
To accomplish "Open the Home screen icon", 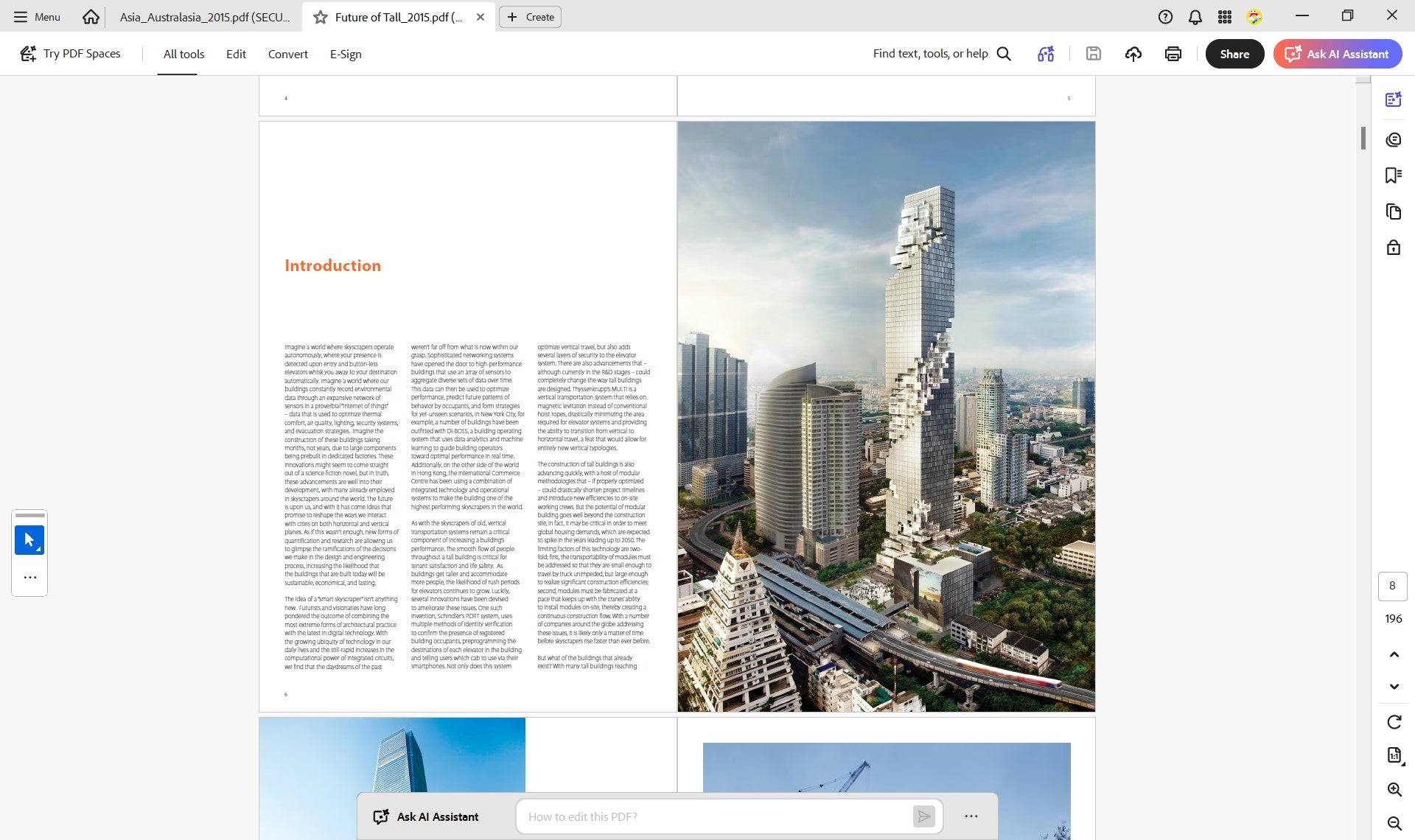I will [x=91, y=17].
